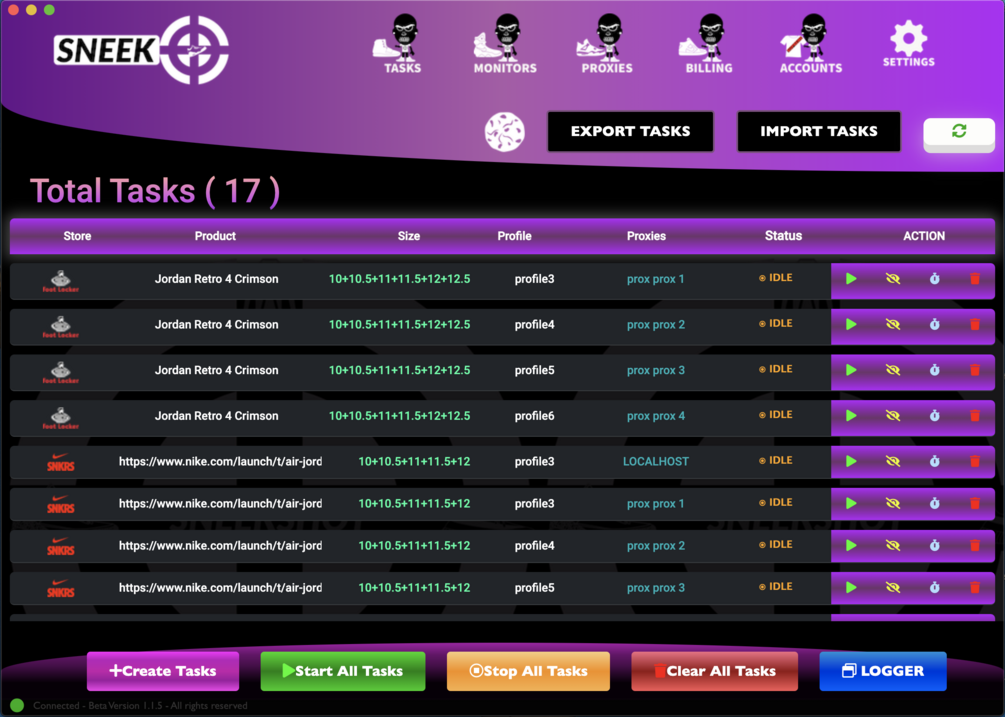Delete the SNKRS LOCALHOST task
1005x717 pixels.
975,461
